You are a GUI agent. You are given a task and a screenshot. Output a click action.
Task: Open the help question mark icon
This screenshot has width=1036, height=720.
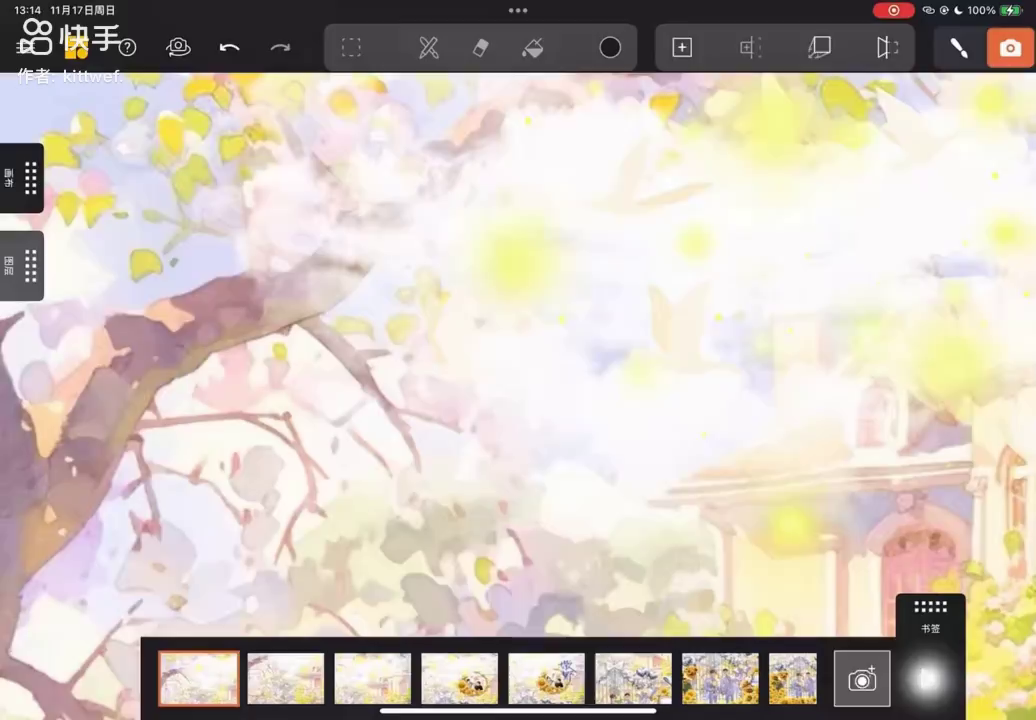click(128, 48)
